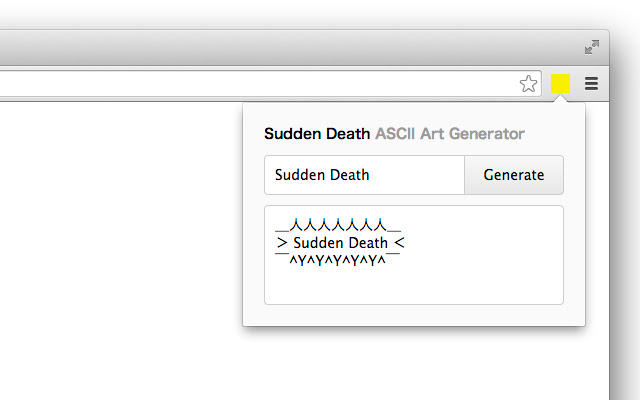The width and height of the screenshot is (640, 400).
Task: Click the empty white page area
Action: point(120,250)
